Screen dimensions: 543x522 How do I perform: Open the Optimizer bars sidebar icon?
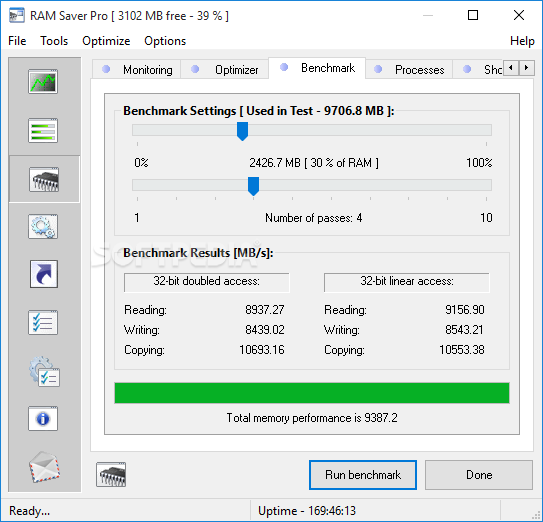pyautogui.click(x=43, y=130)
